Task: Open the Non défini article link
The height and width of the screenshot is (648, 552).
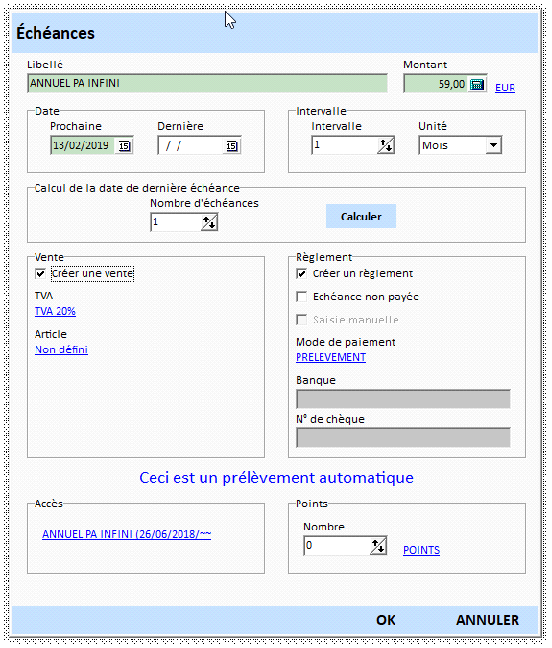Action: 61,350
